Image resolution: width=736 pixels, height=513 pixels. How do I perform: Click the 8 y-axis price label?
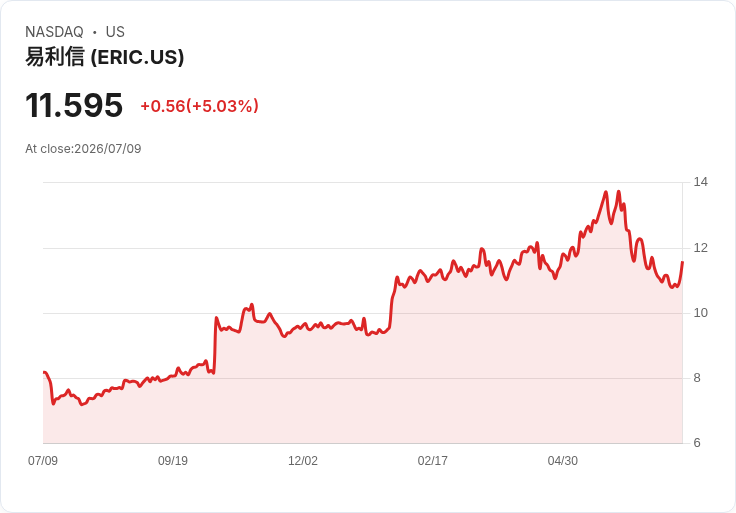[697, 378]
